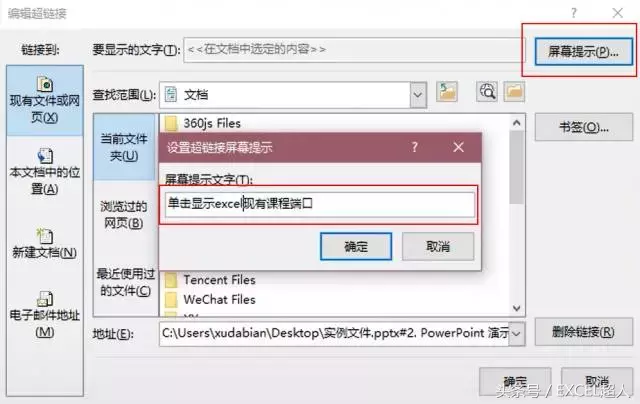This screenshot has width=640, height=404.
Task: Confirm screen tip with 确定 button
Action: point(356,246)
